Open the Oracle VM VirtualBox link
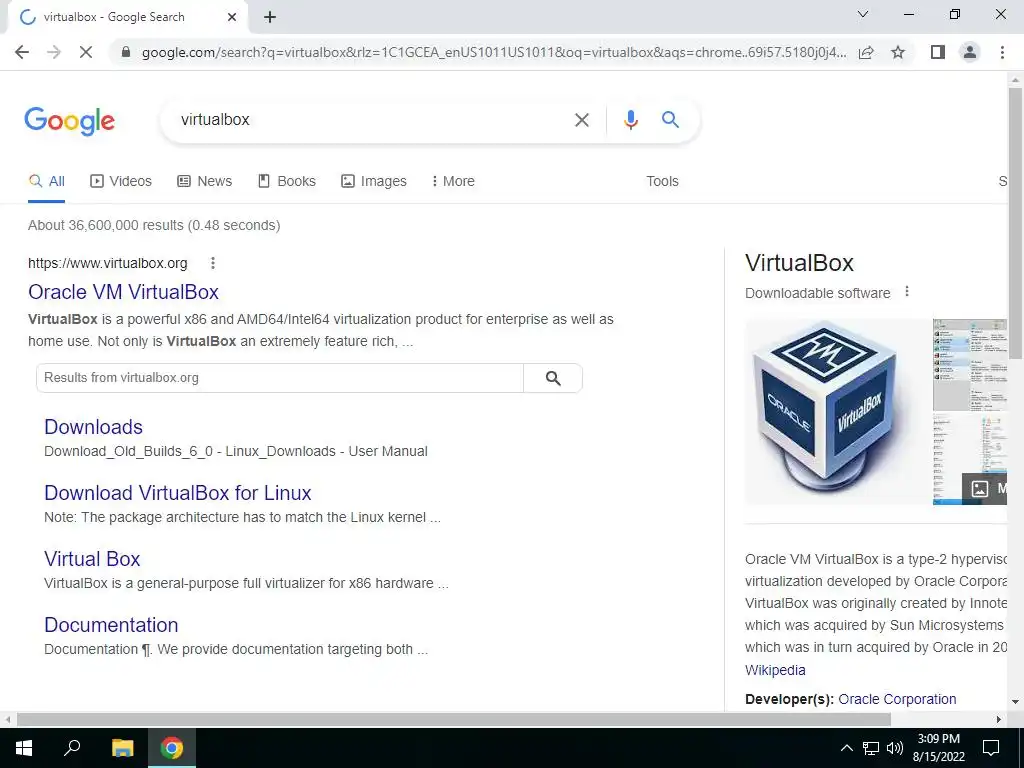Image resolution: width=1024 pixels, height=768 pixels. [123, 292]
